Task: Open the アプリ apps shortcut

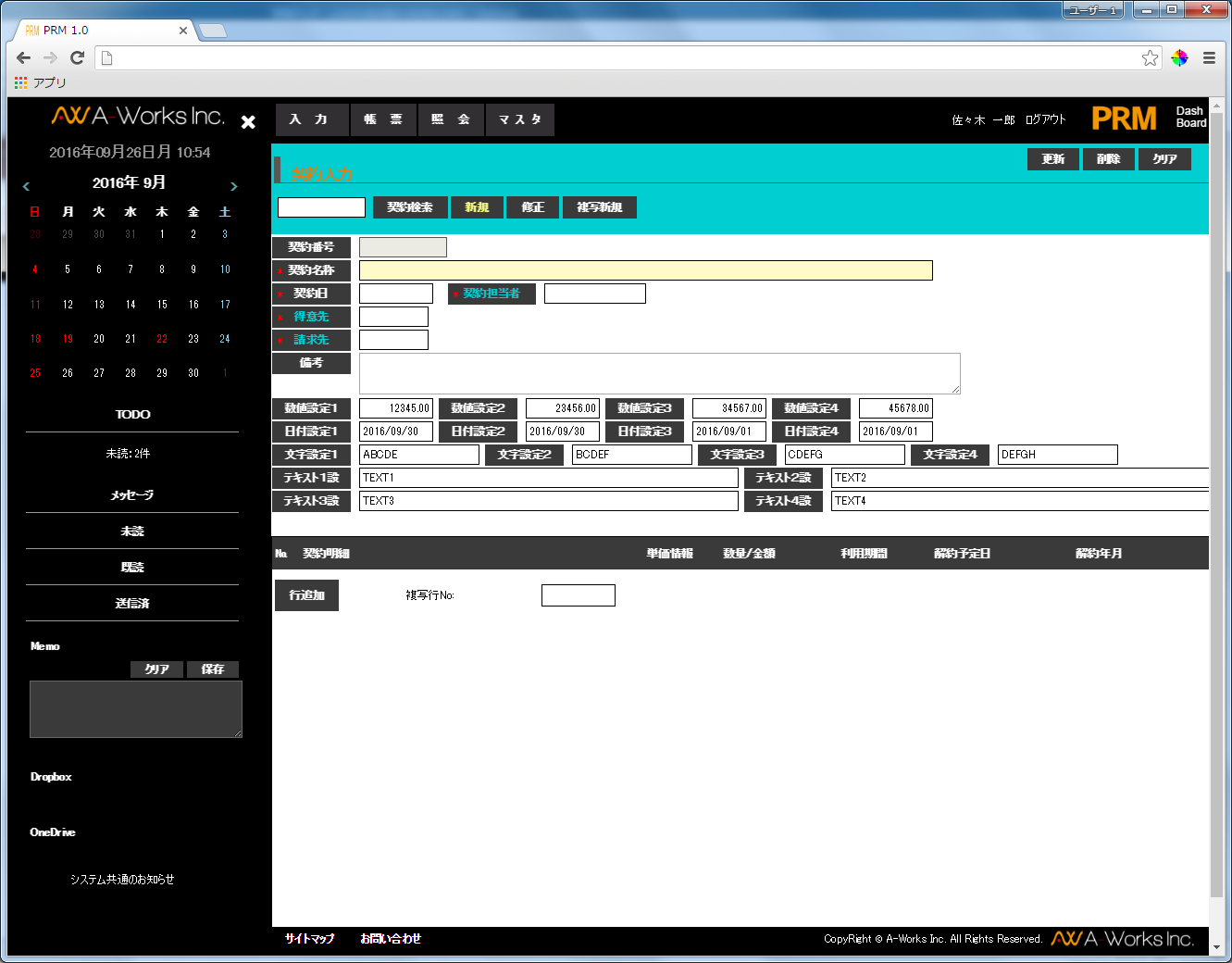Action: 41,83
